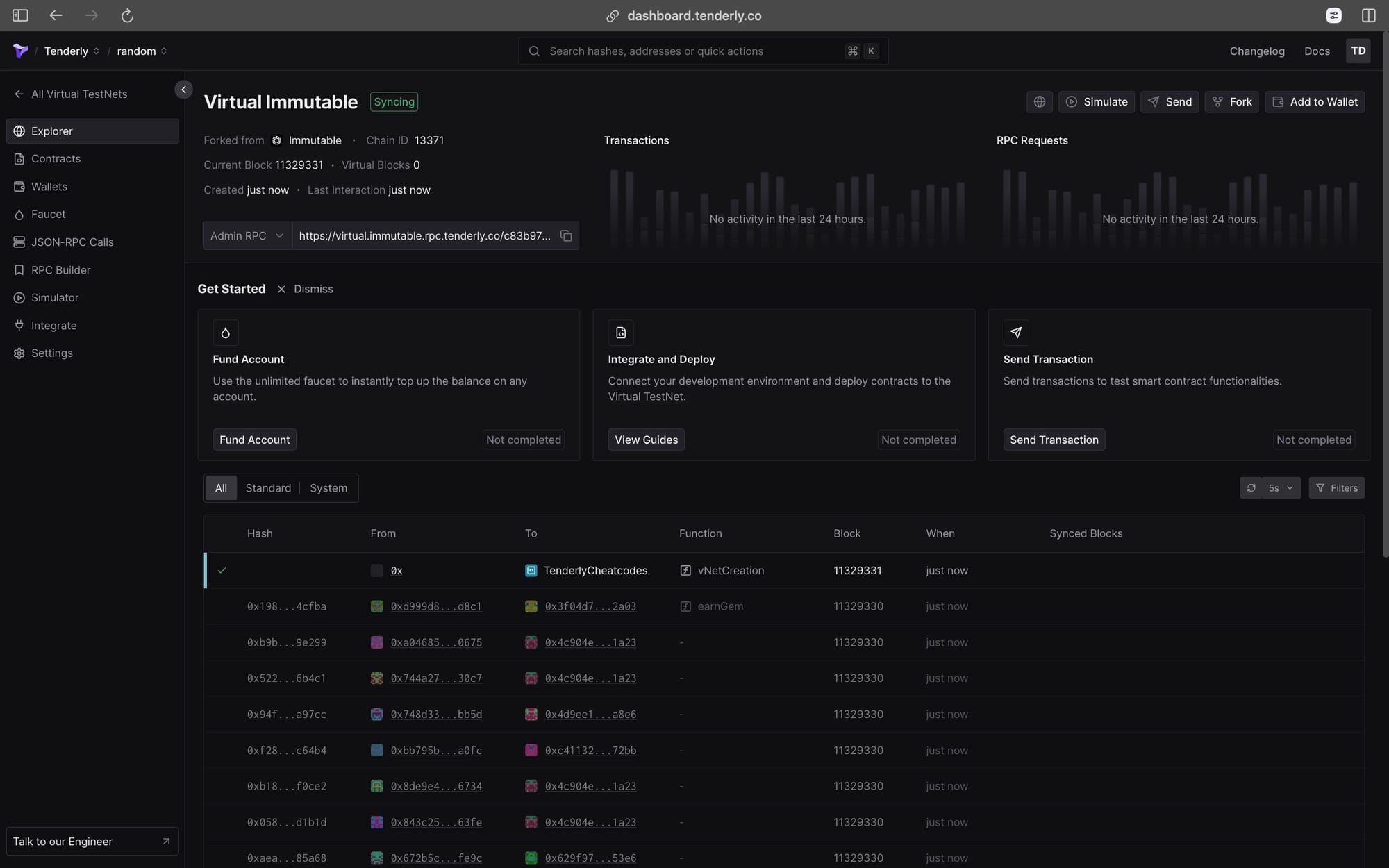Click the Faucet sidebar icon
This screenshot has height=868, width=1389.
(x=19, y=215)
